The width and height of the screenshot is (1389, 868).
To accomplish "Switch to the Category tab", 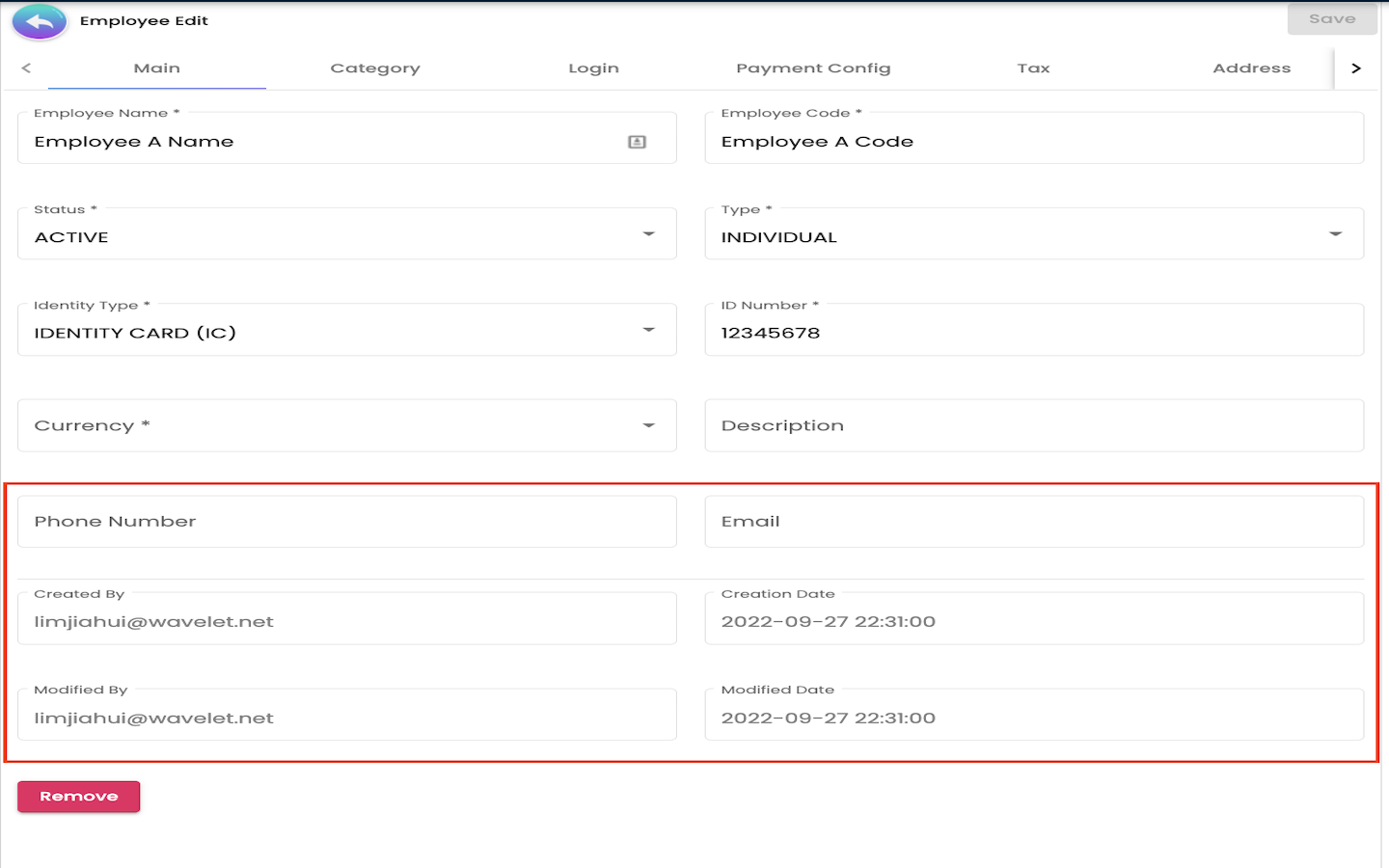I will [375, 68].
